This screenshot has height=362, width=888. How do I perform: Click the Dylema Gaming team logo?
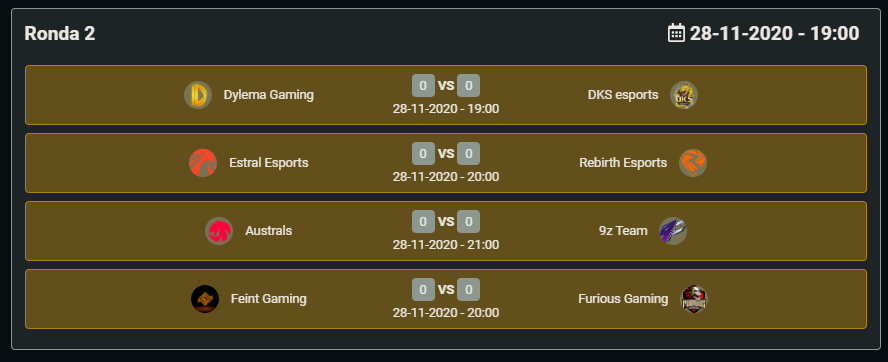[x=198, y=95]
